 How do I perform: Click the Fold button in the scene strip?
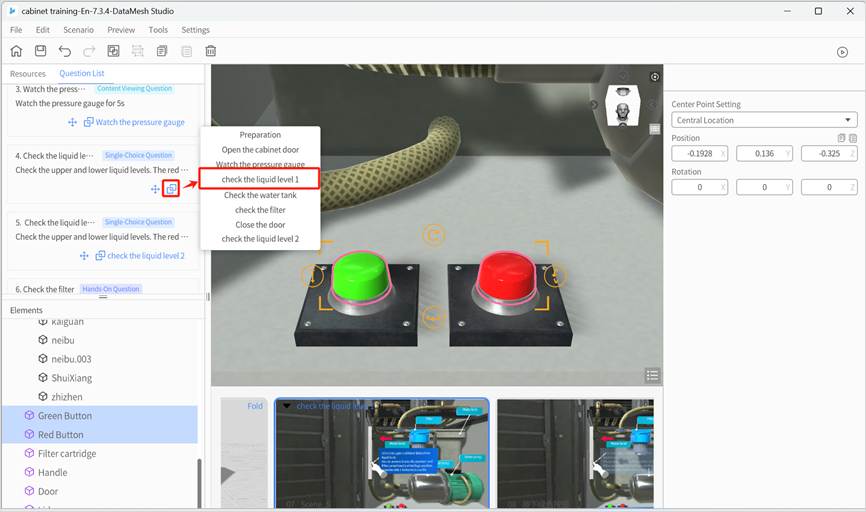pos(255,406)
